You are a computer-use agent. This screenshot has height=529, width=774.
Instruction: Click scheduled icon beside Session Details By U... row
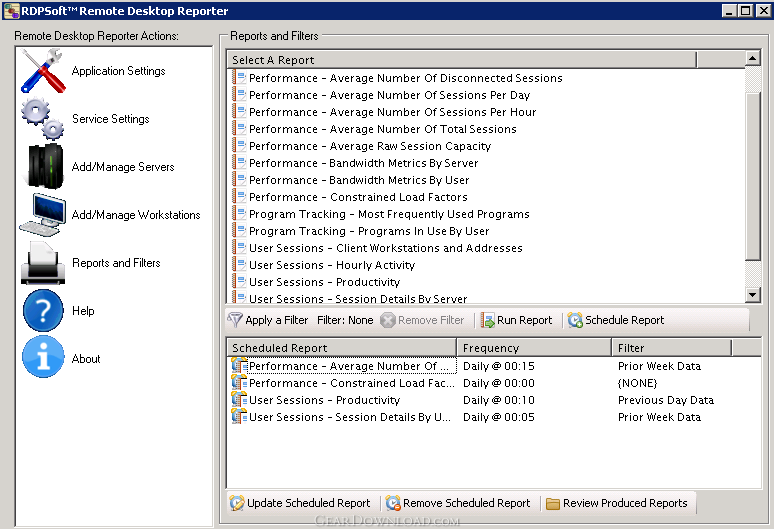(239, 416)
